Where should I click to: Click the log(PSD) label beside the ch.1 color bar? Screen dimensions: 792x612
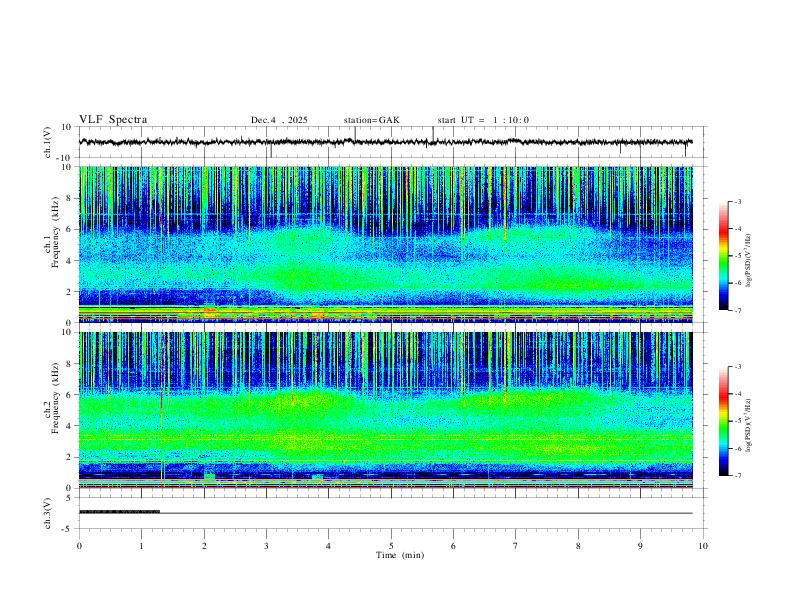click(x=748, y=260)
